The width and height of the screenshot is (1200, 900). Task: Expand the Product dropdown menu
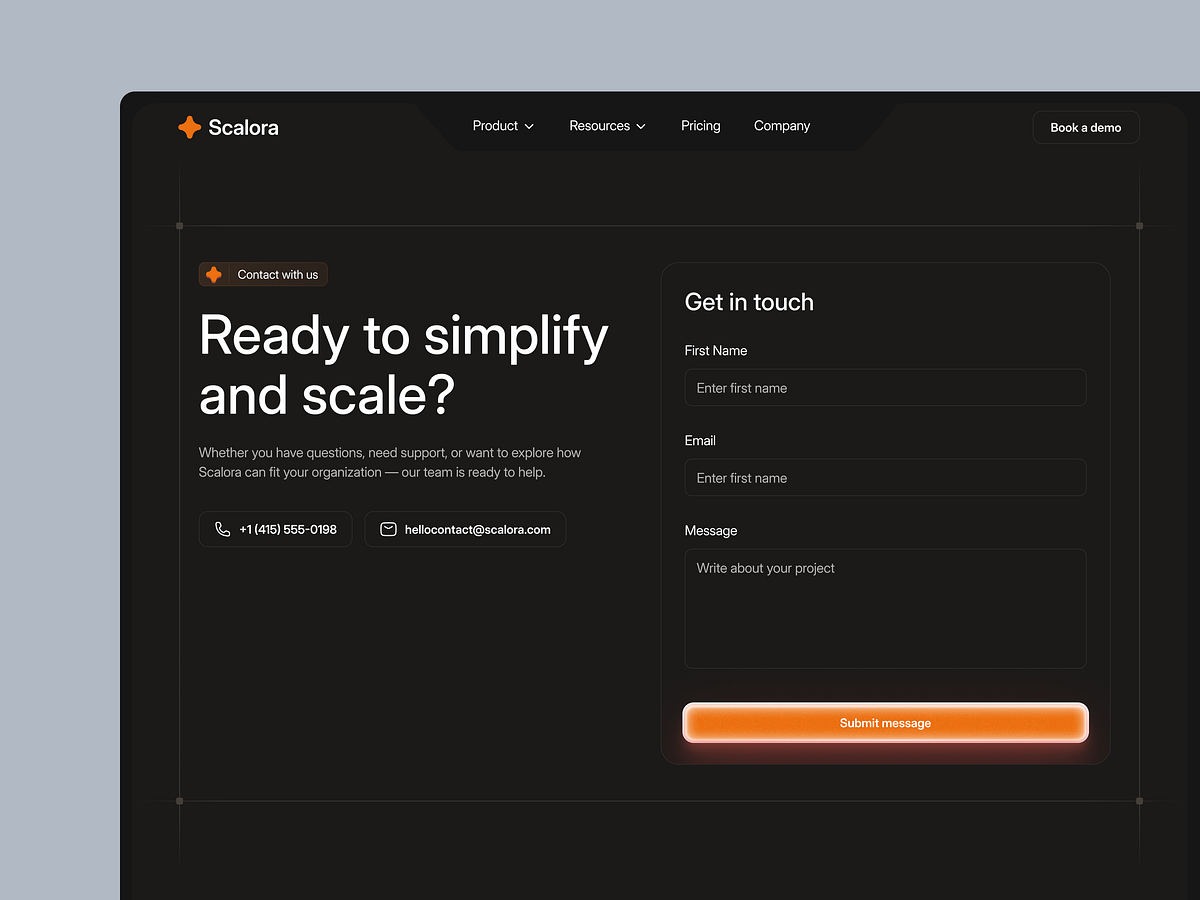point(502,126)
